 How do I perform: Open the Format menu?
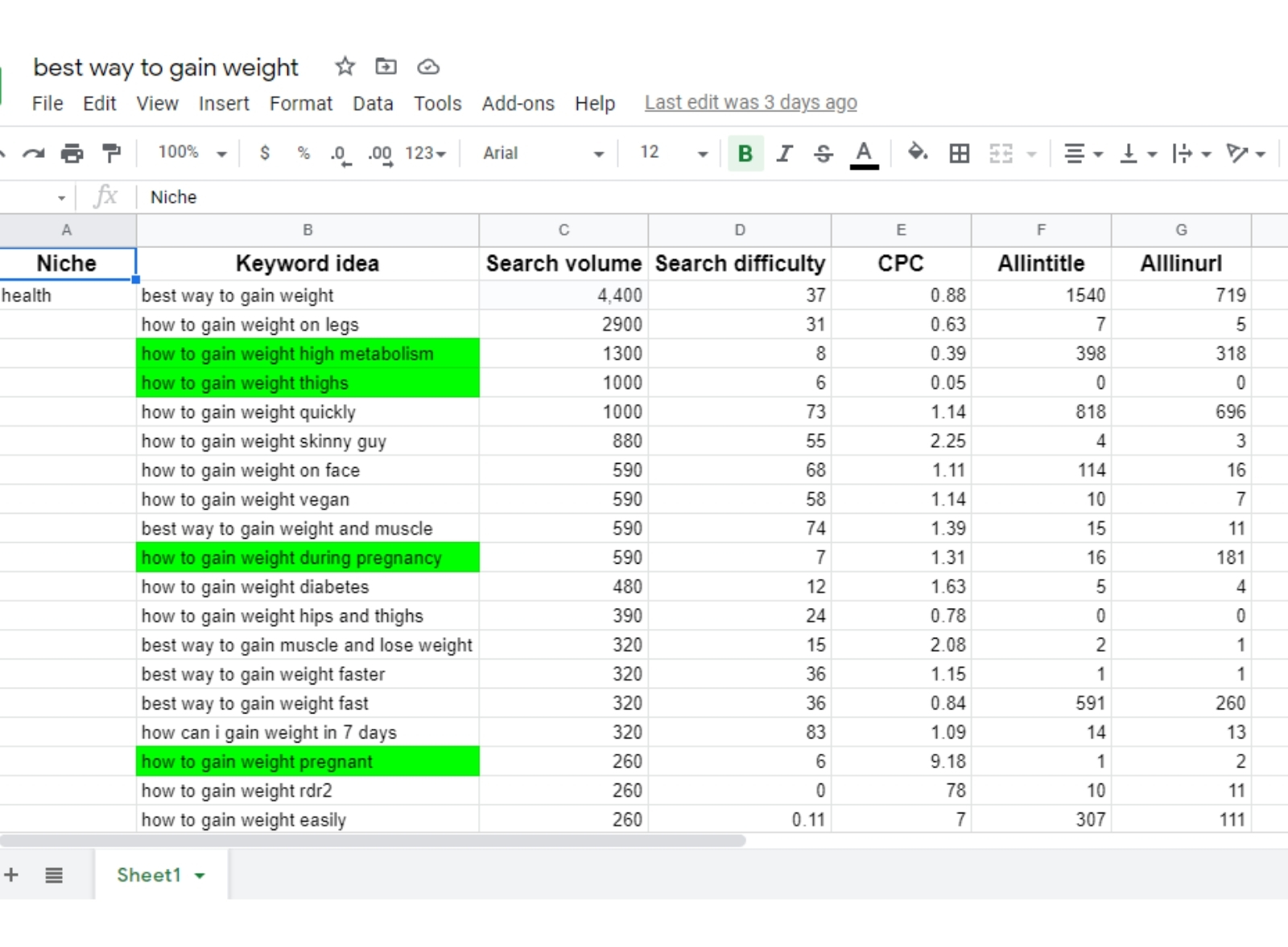click(x=301, y=103)
